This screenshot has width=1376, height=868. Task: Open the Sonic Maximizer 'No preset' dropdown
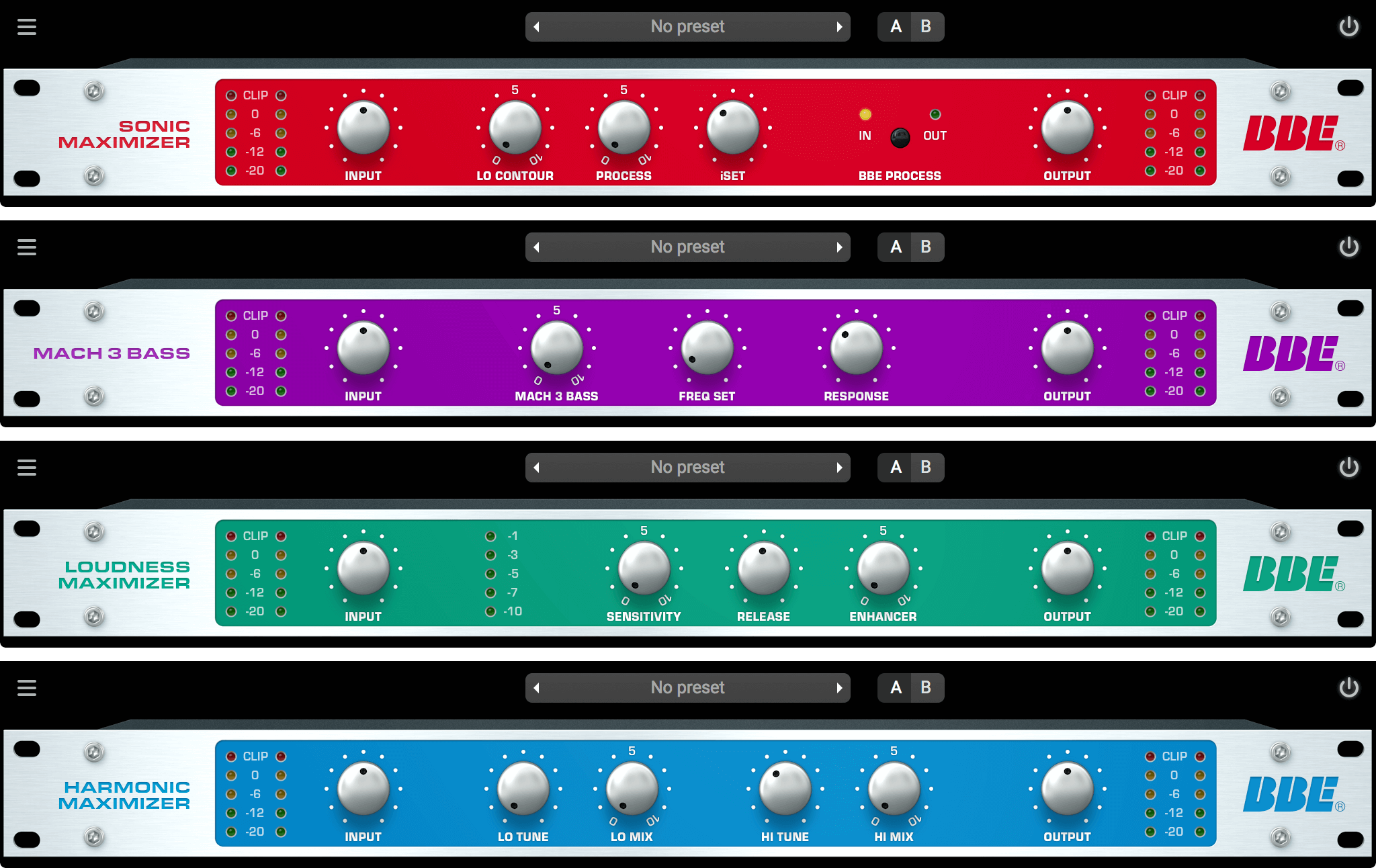(687, 27)
